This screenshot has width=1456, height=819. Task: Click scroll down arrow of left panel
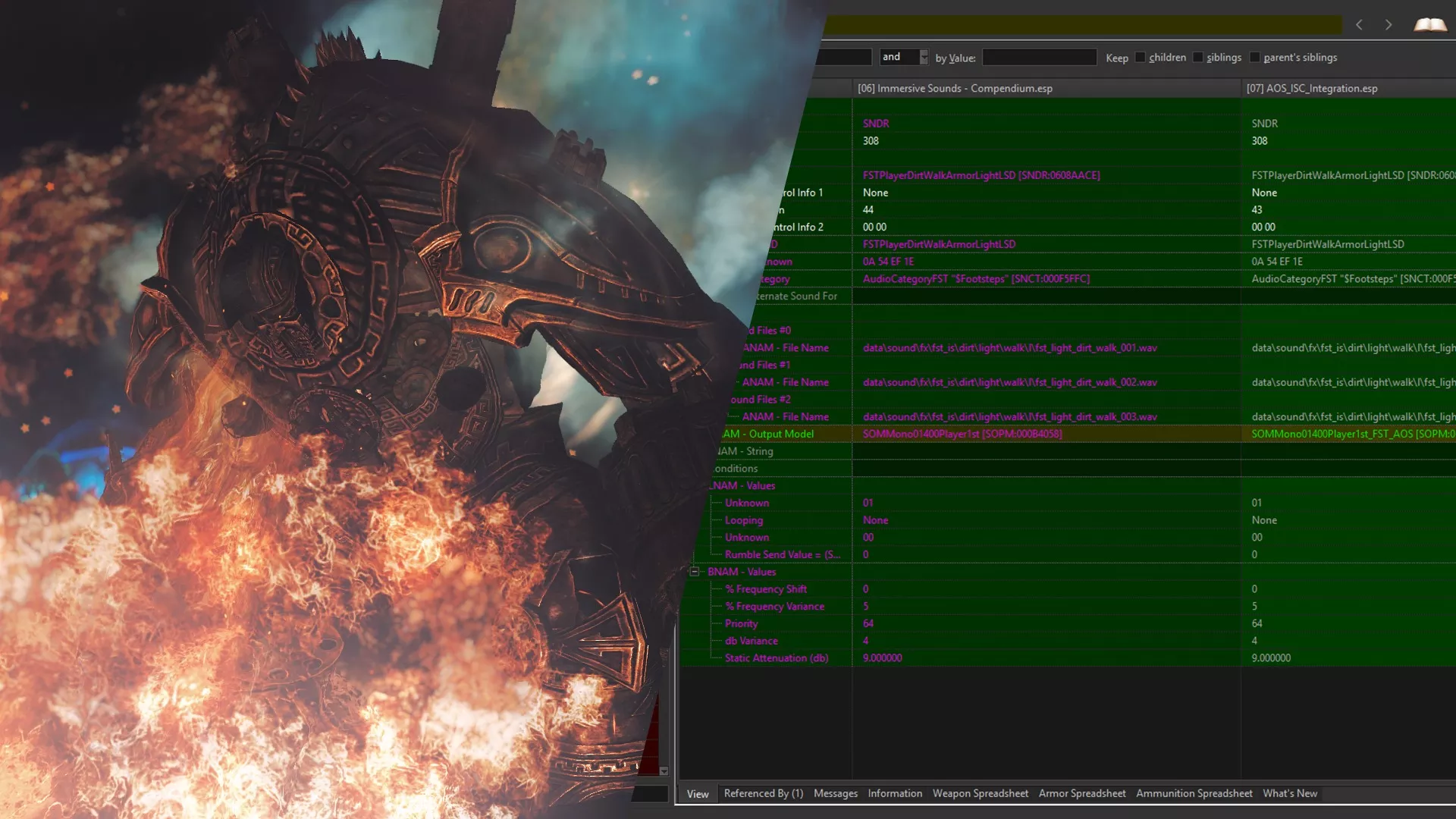pyautogui.click(x=664, y=771)
